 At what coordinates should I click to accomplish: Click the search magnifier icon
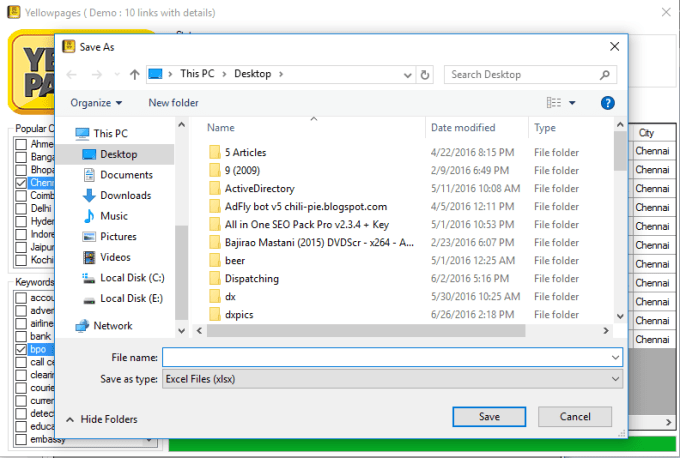click(605, 75)
